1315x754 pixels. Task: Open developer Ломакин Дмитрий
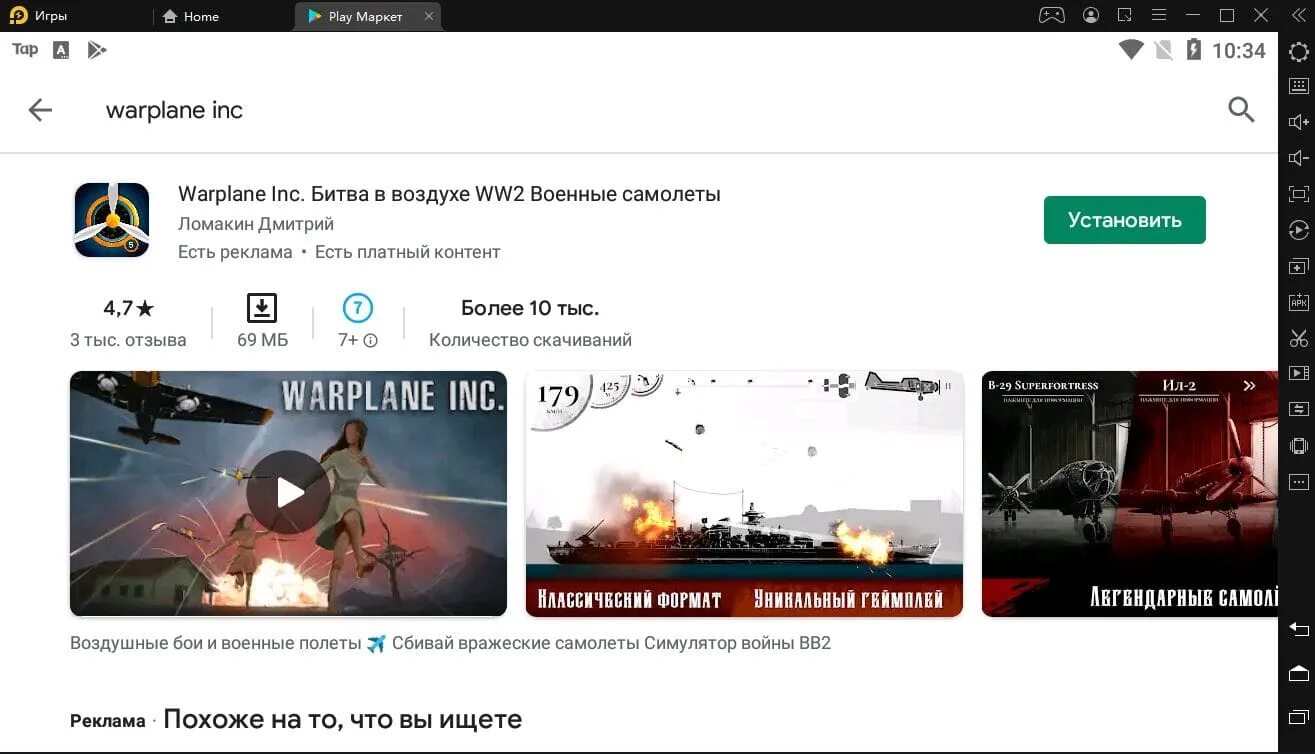[256, 224]
